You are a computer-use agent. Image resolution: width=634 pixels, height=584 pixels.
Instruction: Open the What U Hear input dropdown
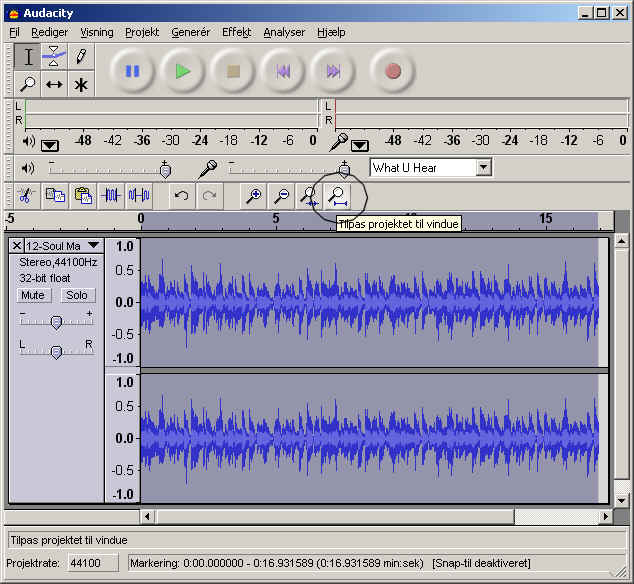pyautogui.click(x=484, y=168)
